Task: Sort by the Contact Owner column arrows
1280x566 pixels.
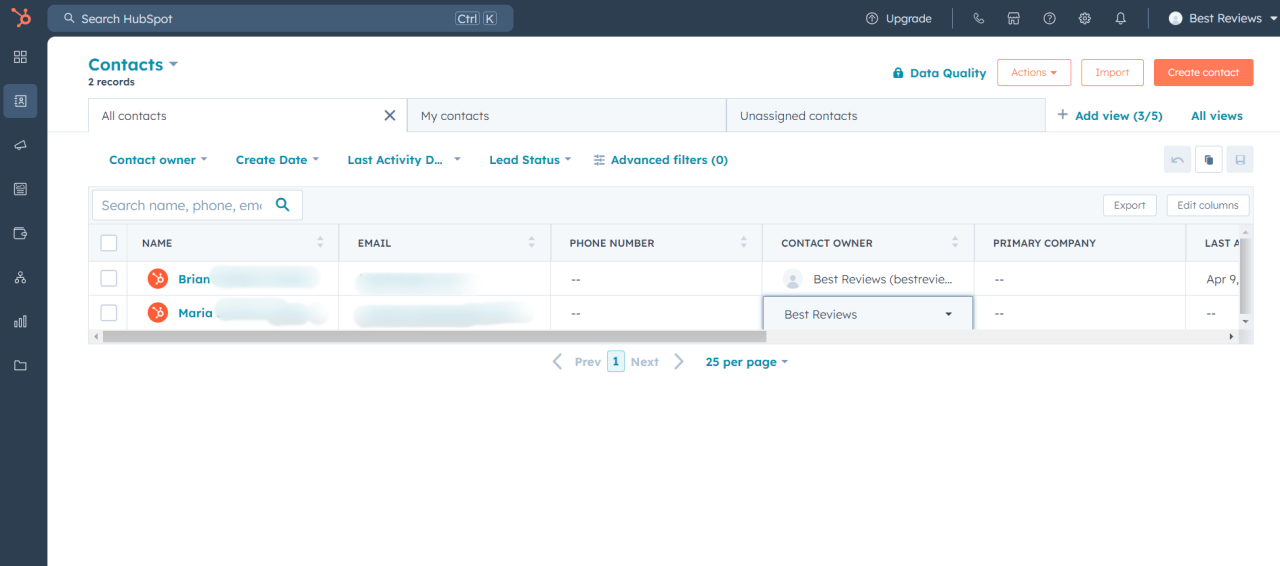Action: click(955, 242)
